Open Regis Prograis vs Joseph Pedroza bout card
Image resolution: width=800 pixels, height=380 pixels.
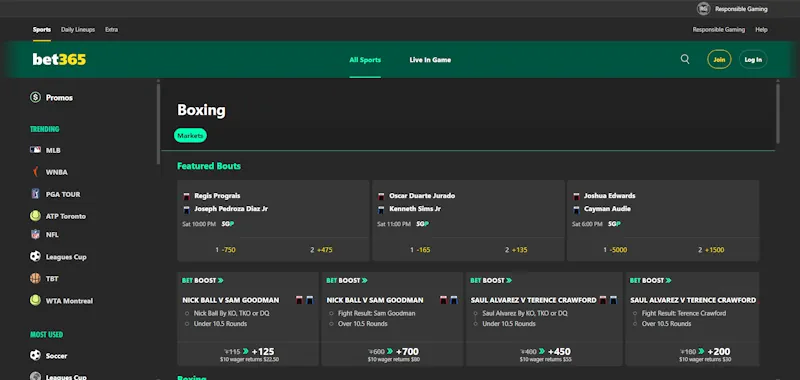(273, 220)
